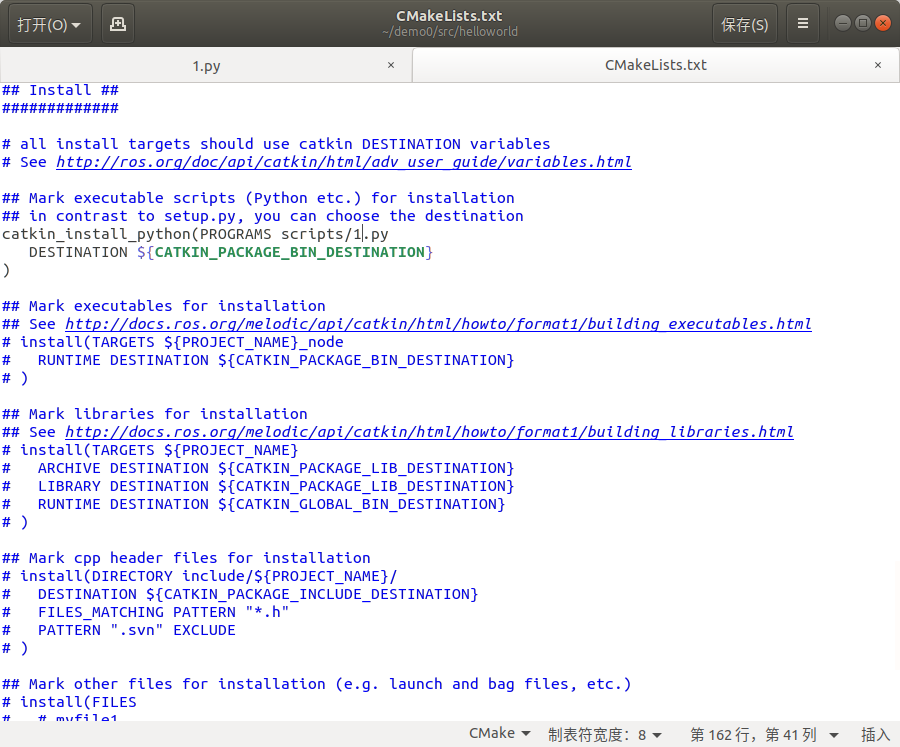Click the commented install(TARGETS line

point(170,342)
